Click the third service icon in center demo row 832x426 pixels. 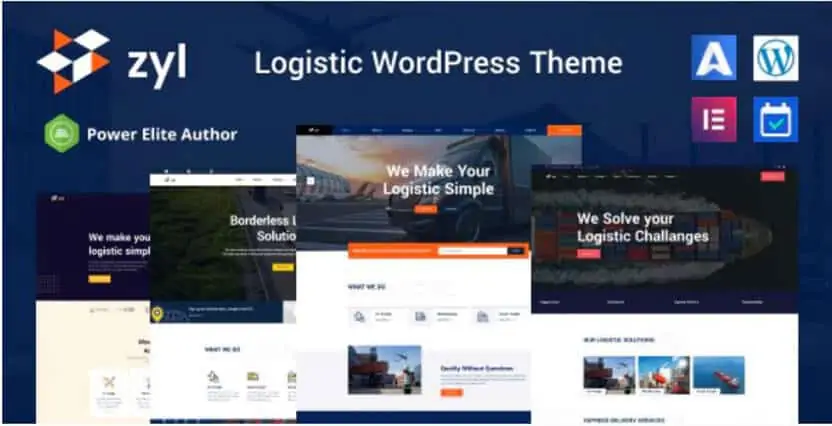pos(482,317)
